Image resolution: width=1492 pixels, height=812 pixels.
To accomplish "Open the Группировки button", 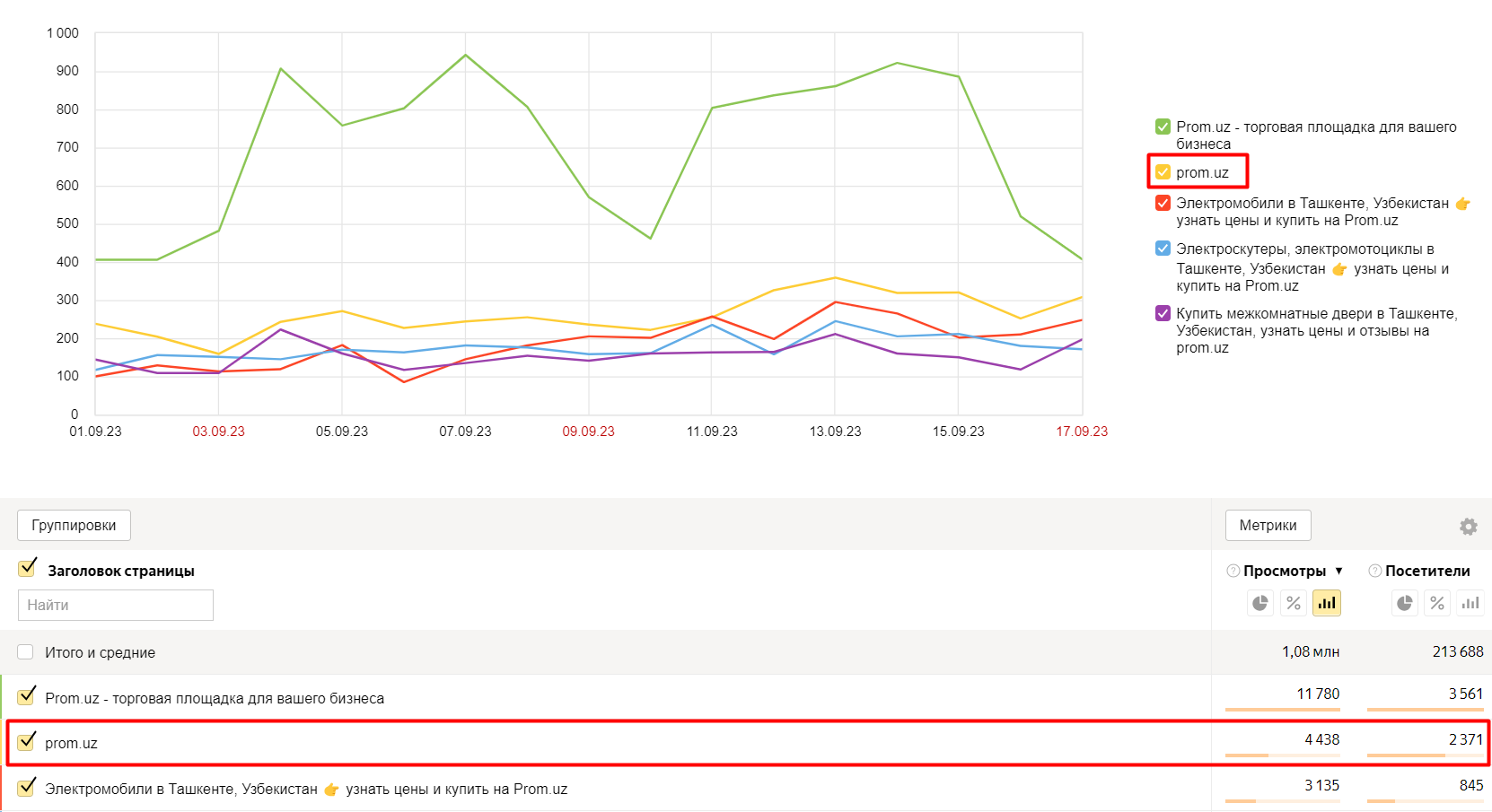I will [x=74, y=526].
